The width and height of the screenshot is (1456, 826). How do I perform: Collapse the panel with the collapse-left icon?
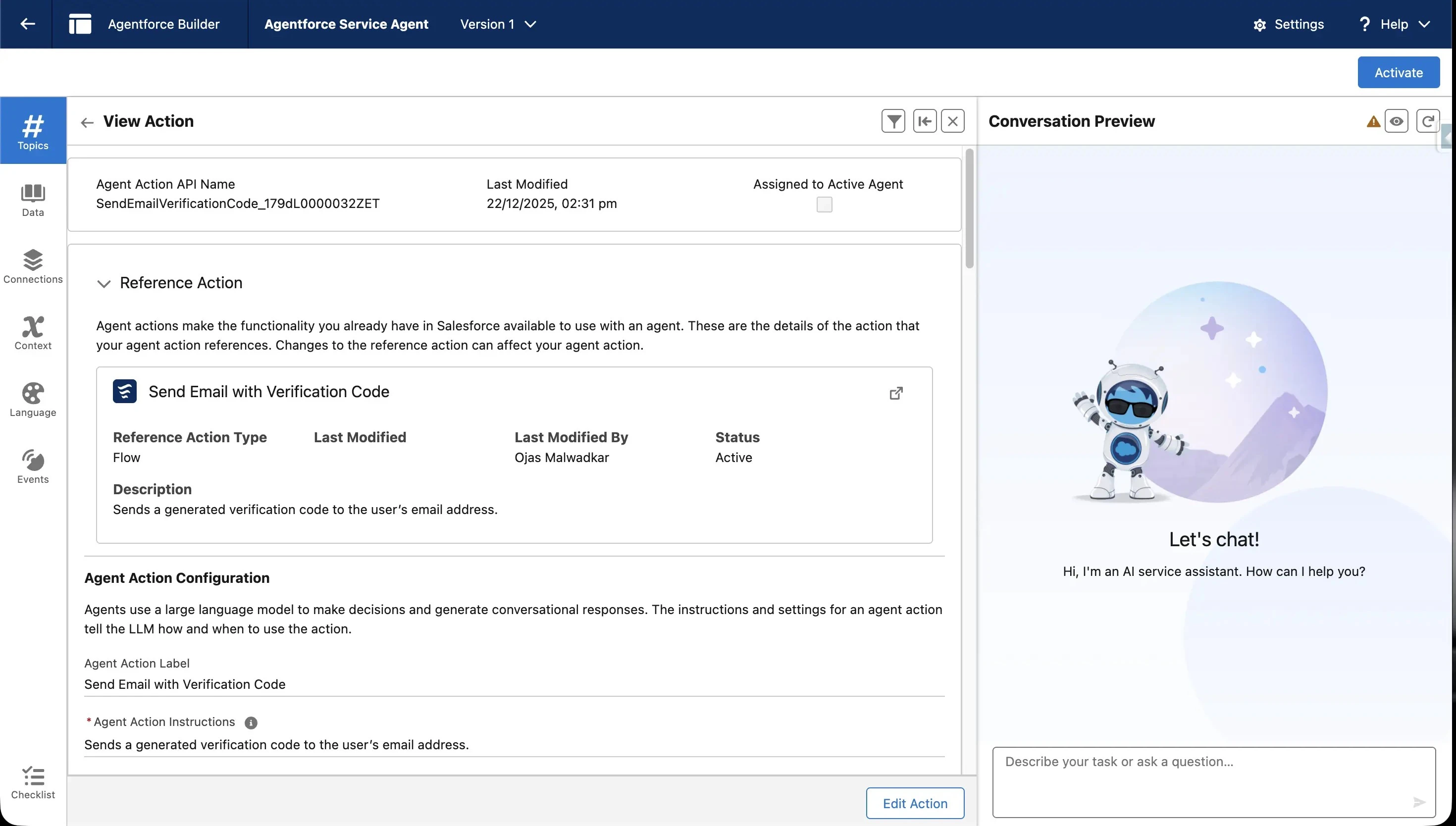pyautogui.click(x=925, y=121)
